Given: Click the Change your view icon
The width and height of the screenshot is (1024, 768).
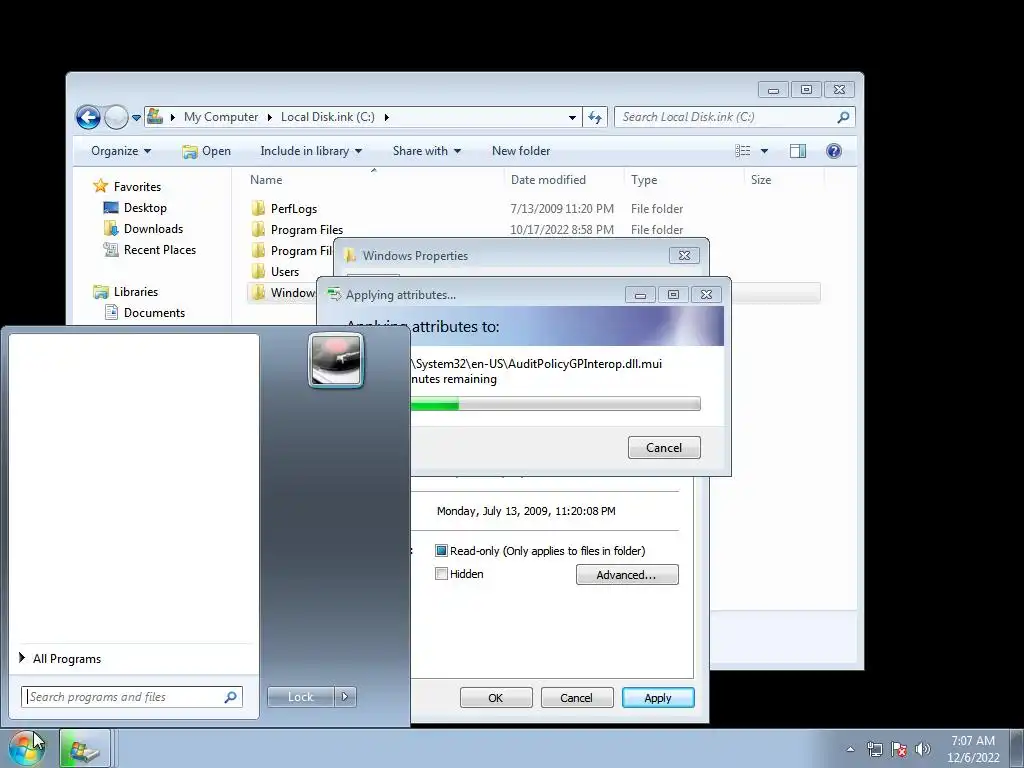Looking at the screenshot, I should [x=743, y=151].
